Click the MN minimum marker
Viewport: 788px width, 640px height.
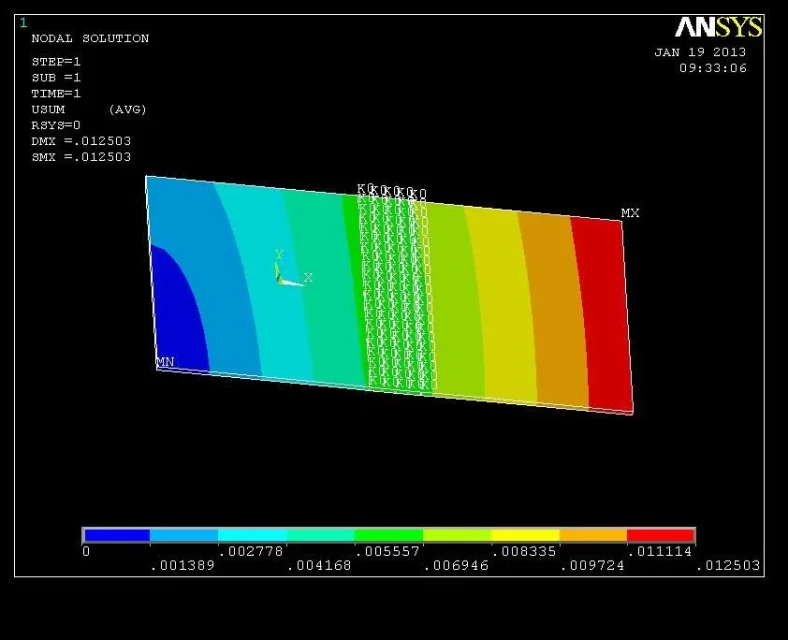point(165,362)
